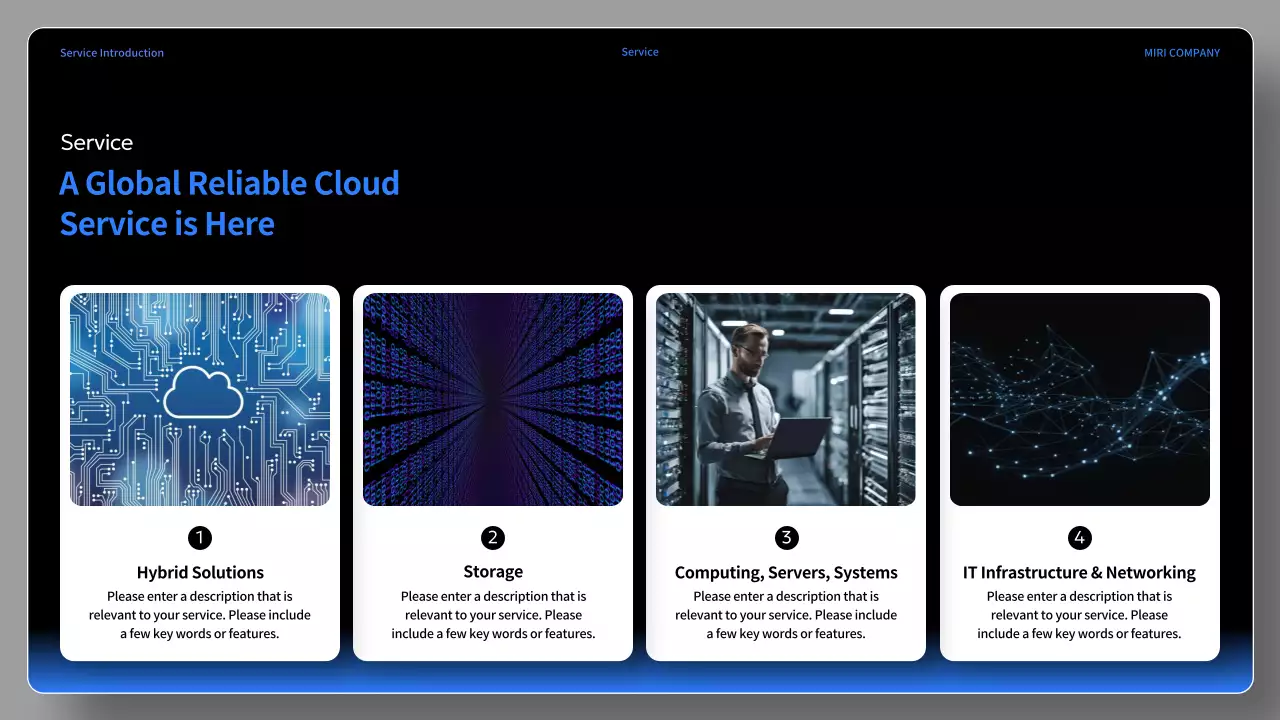Select the purple data matrix image
Screen dimensions: 1280x720
[493, 398]
